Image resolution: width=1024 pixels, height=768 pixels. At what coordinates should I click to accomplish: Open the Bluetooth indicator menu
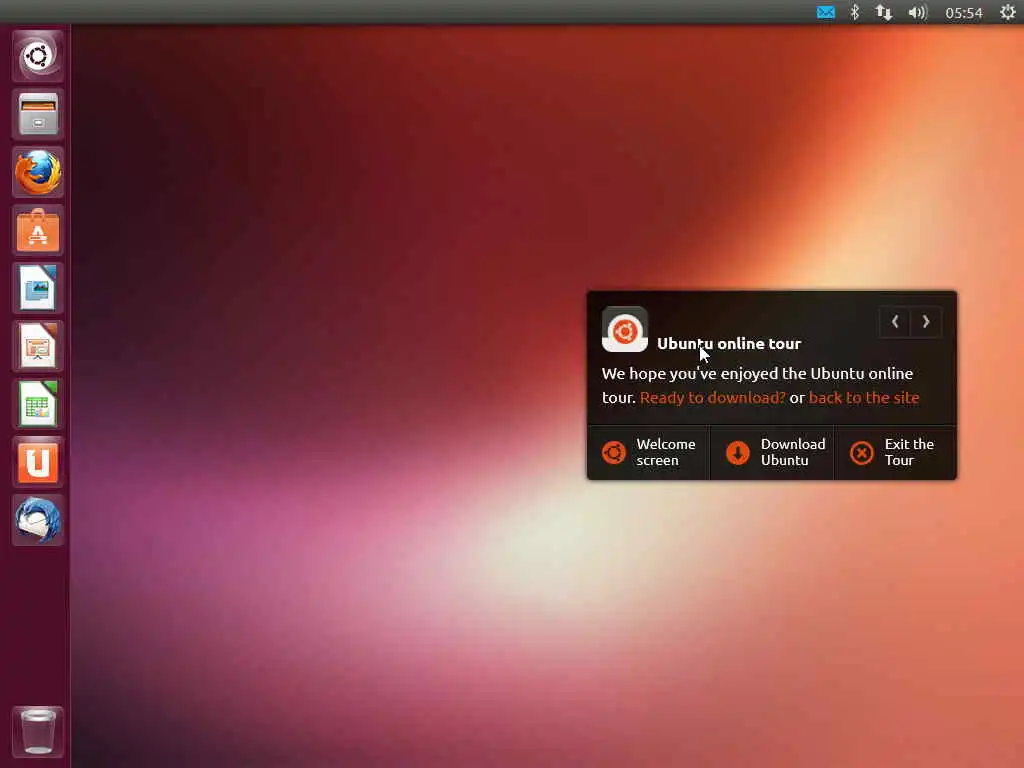click(854, 12)
